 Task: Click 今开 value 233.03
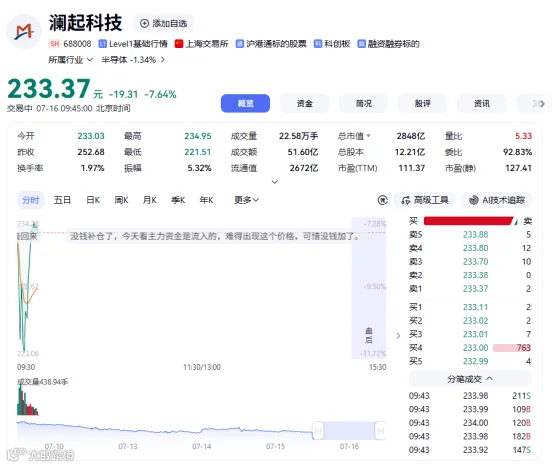point(91,136)
